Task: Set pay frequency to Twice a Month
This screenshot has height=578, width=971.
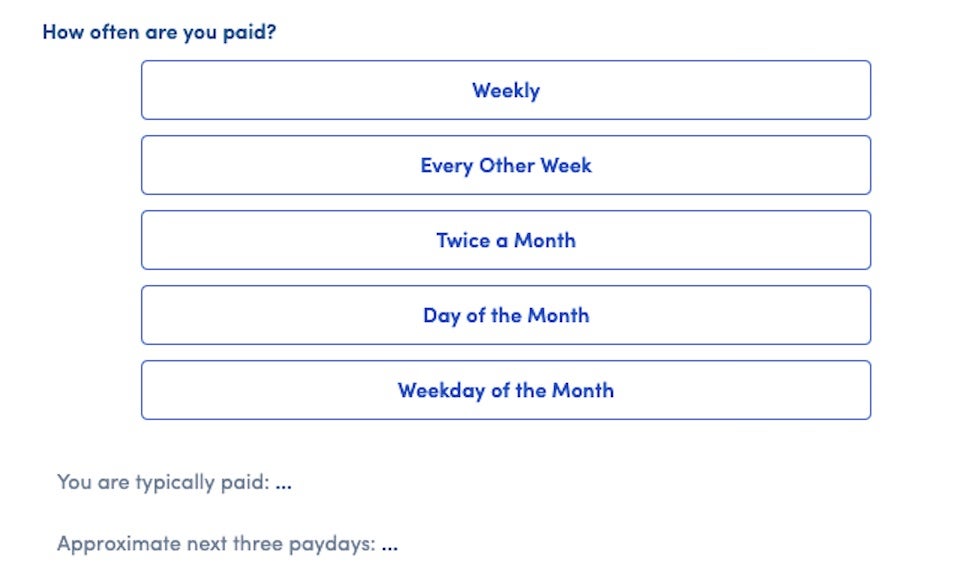Action: tap(505, 240)
